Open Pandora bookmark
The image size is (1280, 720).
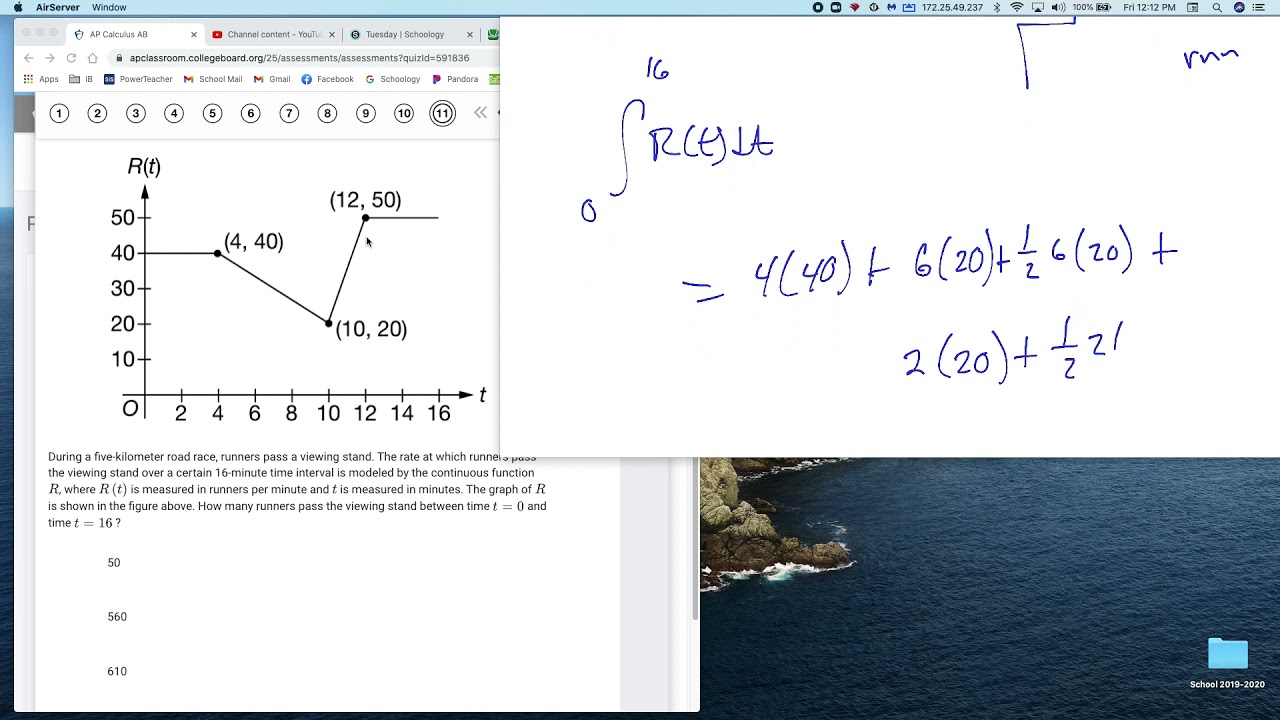point(455,79)
